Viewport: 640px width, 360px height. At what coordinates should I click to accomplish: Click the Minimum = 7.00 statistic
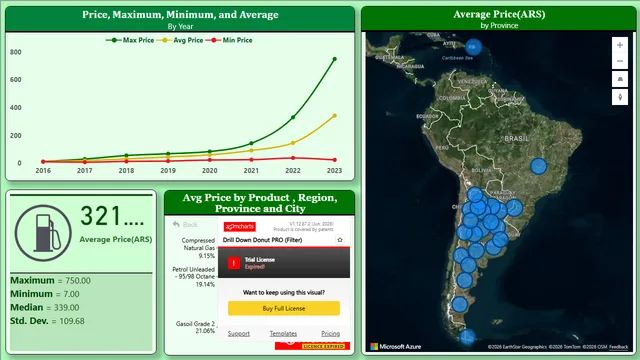coord(45,294)
